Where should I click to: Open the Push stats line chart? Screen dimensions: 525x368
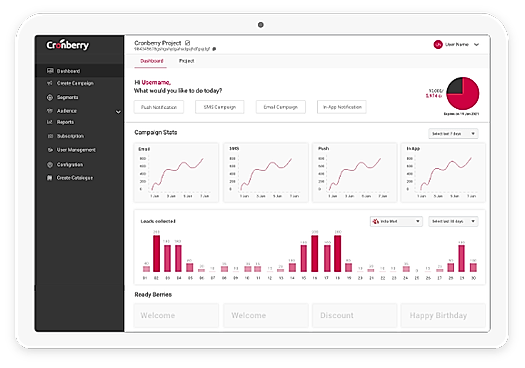coord(355,173)
